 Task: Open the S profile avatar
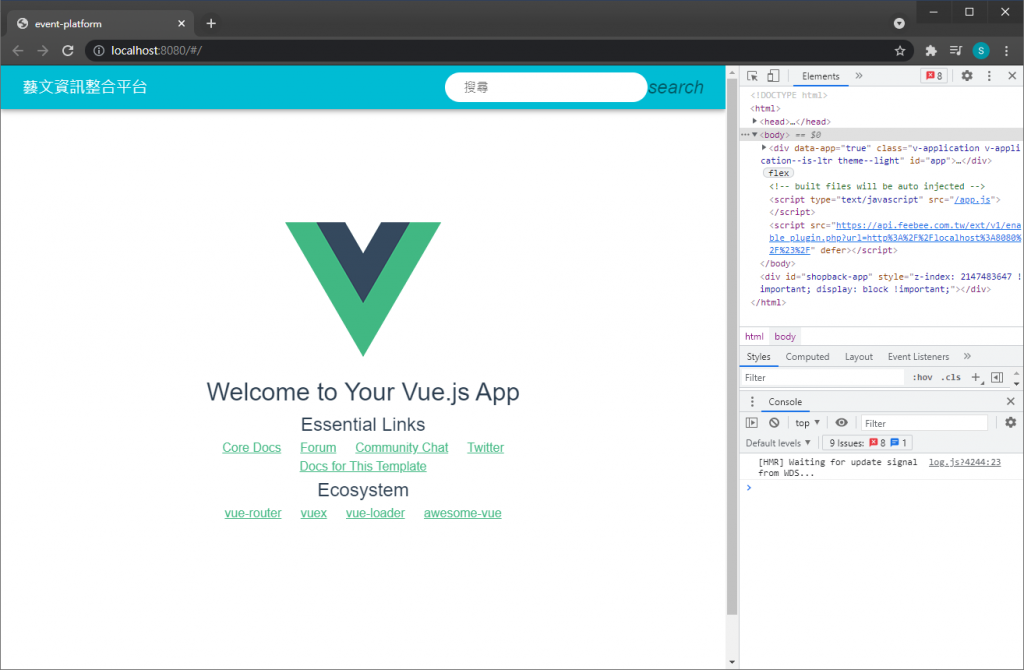tap(980, 50)
